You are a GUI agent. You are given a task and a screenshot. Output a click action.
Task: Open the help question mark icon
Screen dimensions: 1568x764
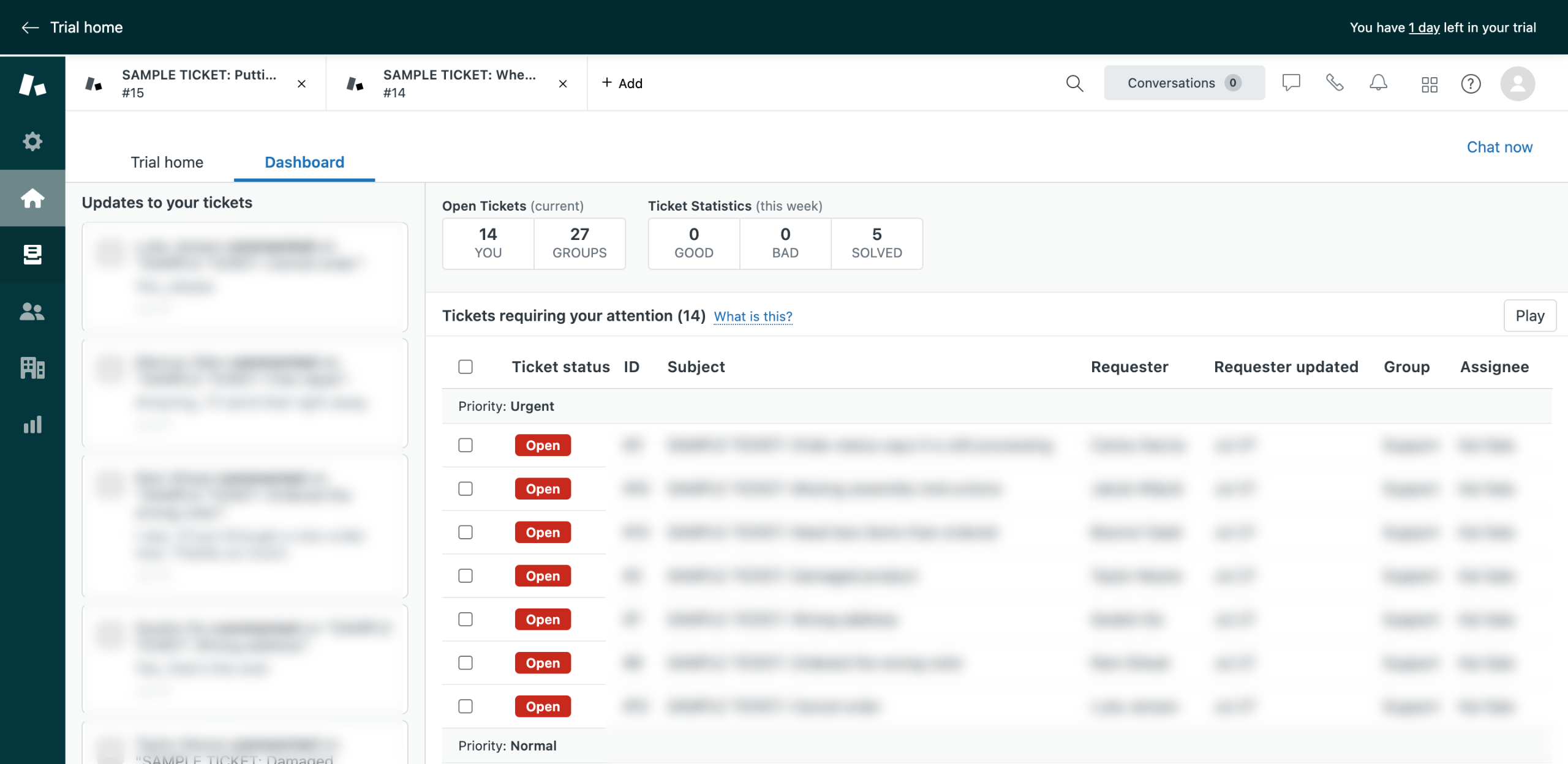point(1471,84)
